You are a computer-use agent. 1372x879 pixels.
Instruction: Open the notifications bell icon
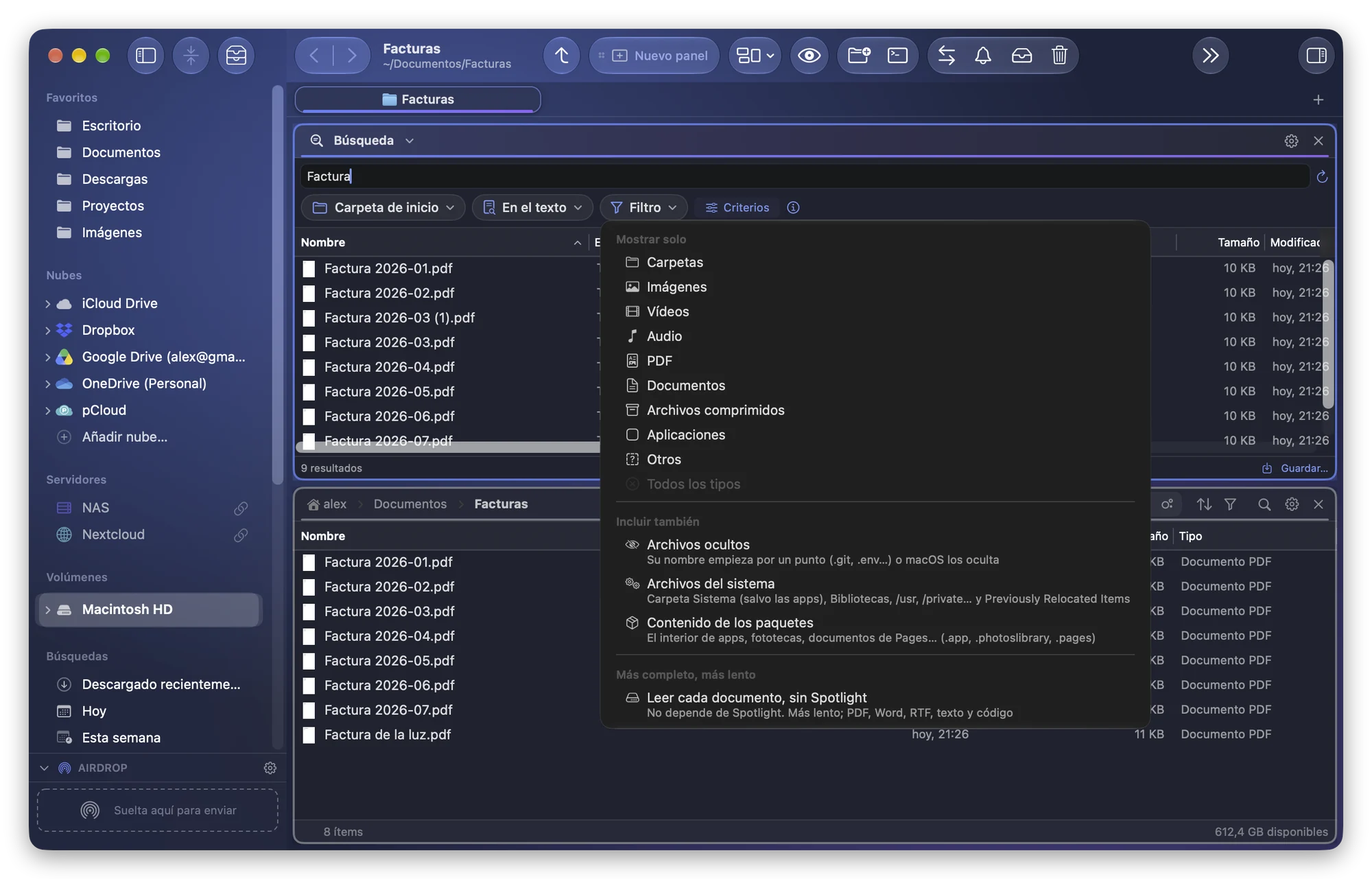tap(983, 56)
